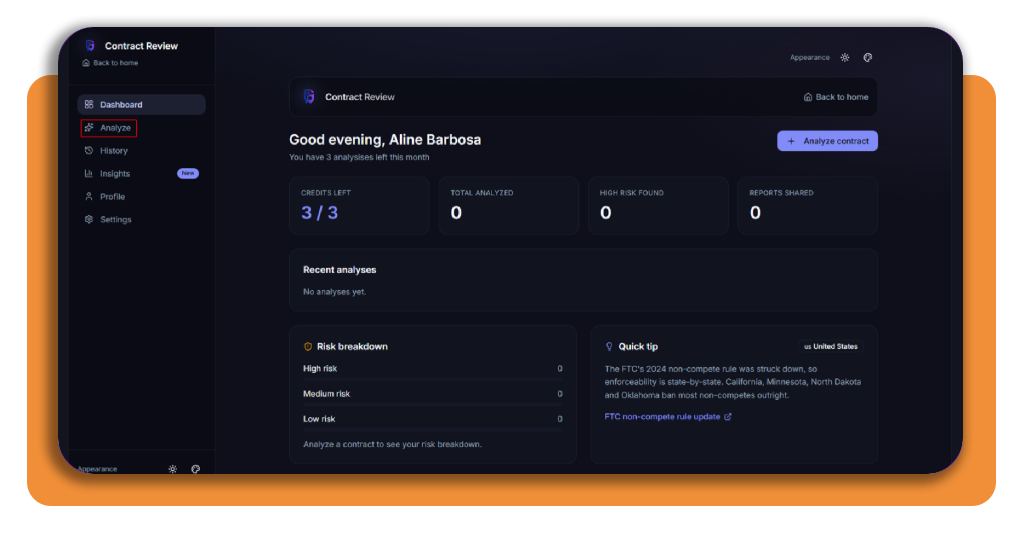Open the Dashboard sidebar item
Viewport: 1024px width, 536px height.
pyautogui.click(x=141, y=104)
